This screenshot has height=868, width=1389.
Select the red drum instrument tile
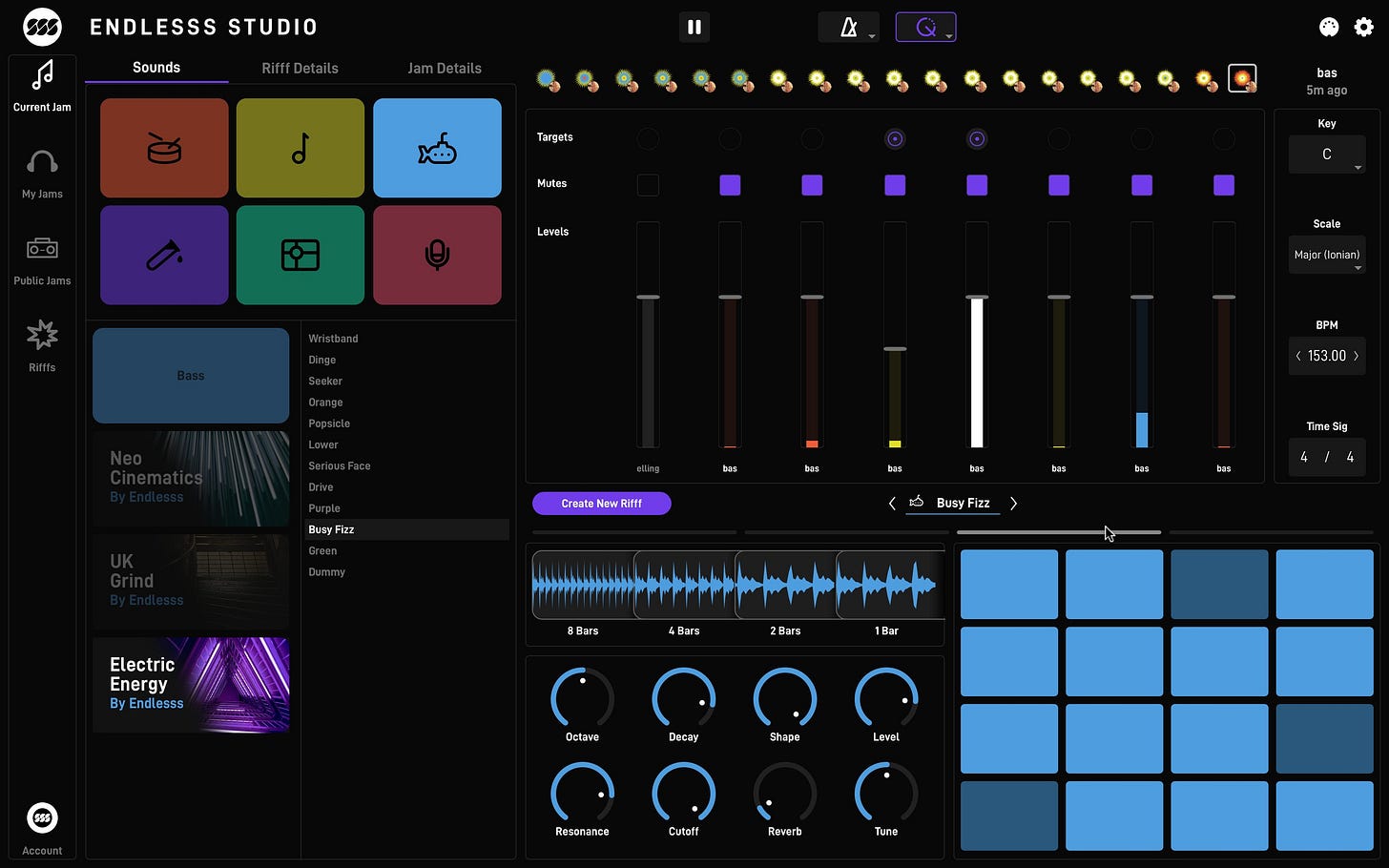coord(164,148)
